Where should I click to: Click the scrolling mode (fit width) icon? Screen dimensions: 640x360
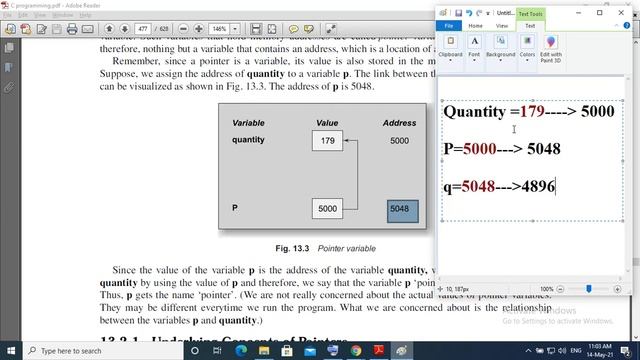point(256,29)
